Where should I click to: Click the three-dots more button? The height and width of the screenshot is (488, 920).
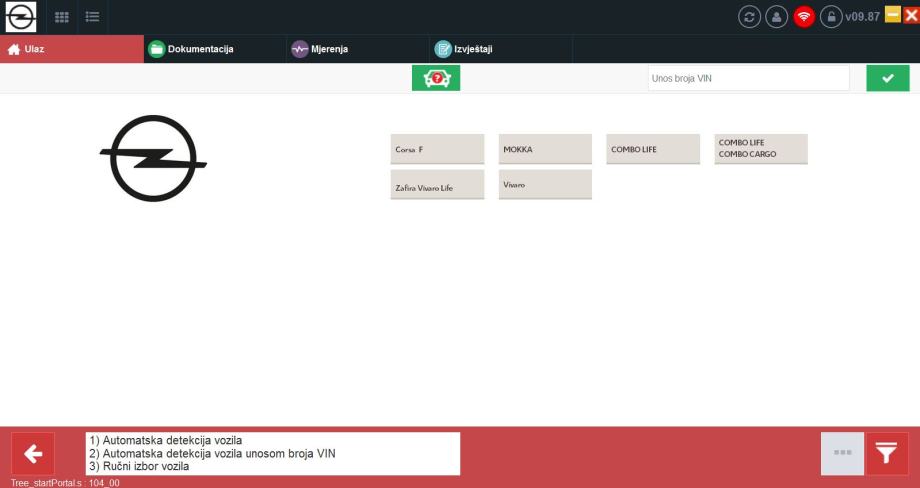point(842,453)
